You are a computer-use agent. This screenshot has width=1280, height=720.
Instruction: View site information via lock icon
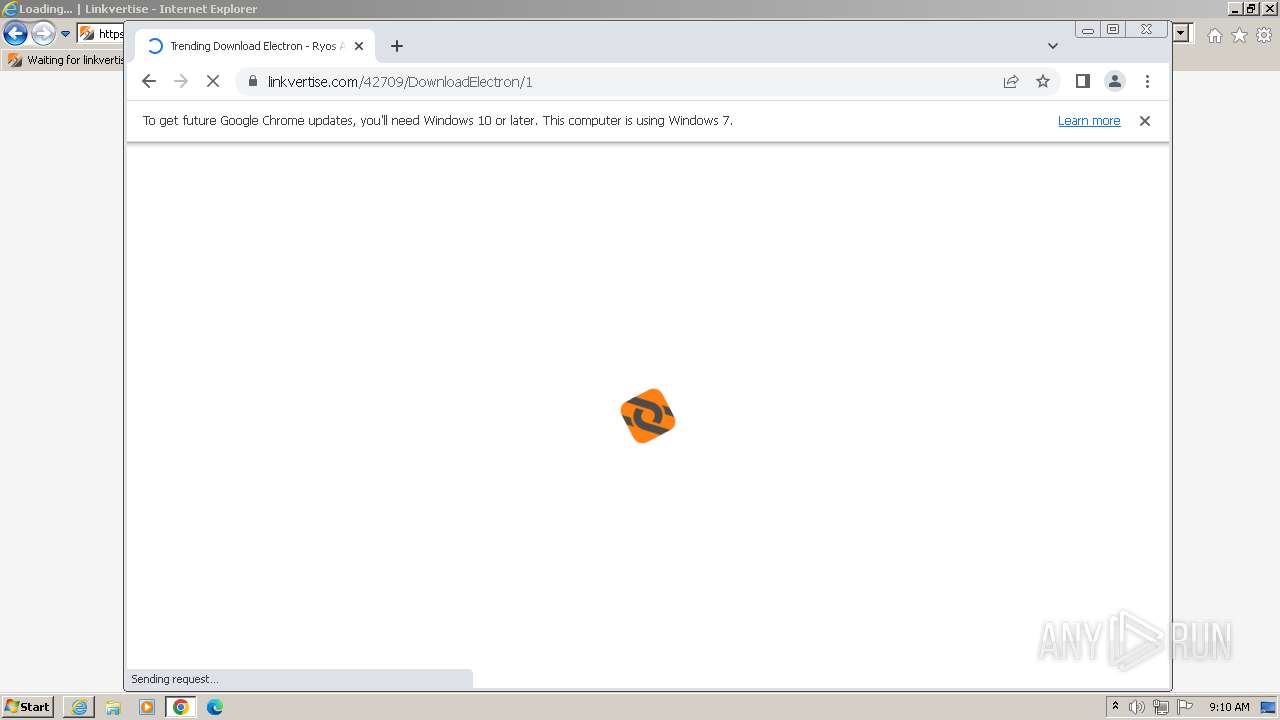252,81
